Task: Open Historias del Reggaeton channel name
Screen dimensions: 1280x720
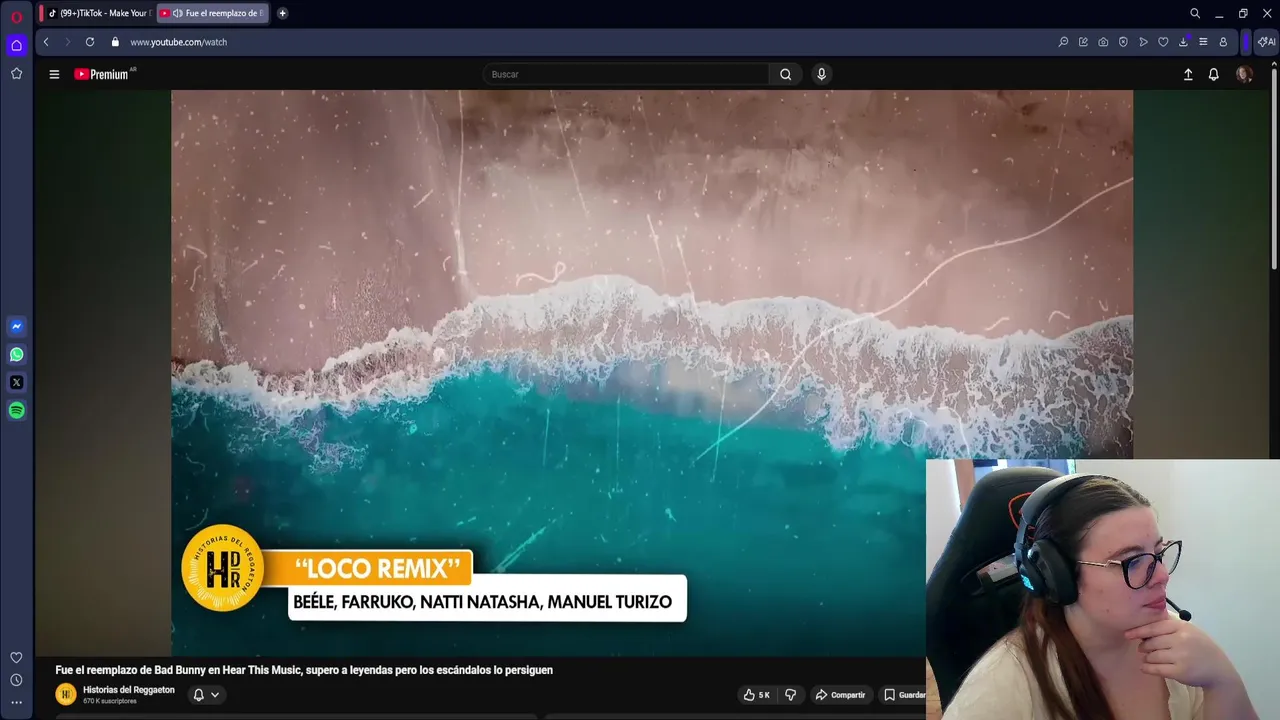Action: pyautogui.click(x=129, y=690)
